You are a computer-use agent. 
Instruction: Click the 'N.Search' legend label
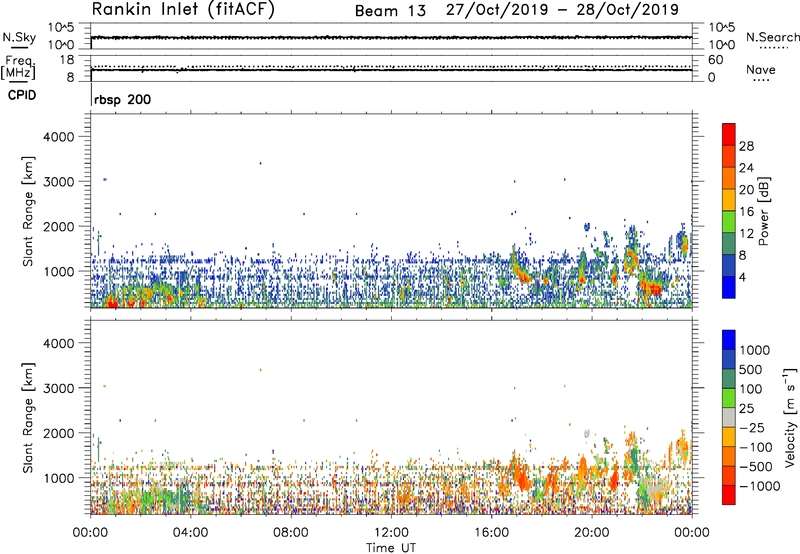[772, 37]
